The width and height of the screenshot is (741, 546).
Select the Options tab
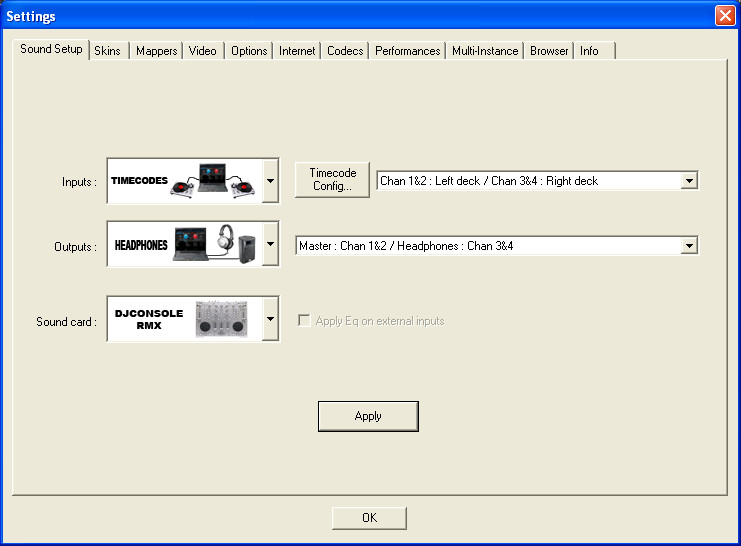249,51
